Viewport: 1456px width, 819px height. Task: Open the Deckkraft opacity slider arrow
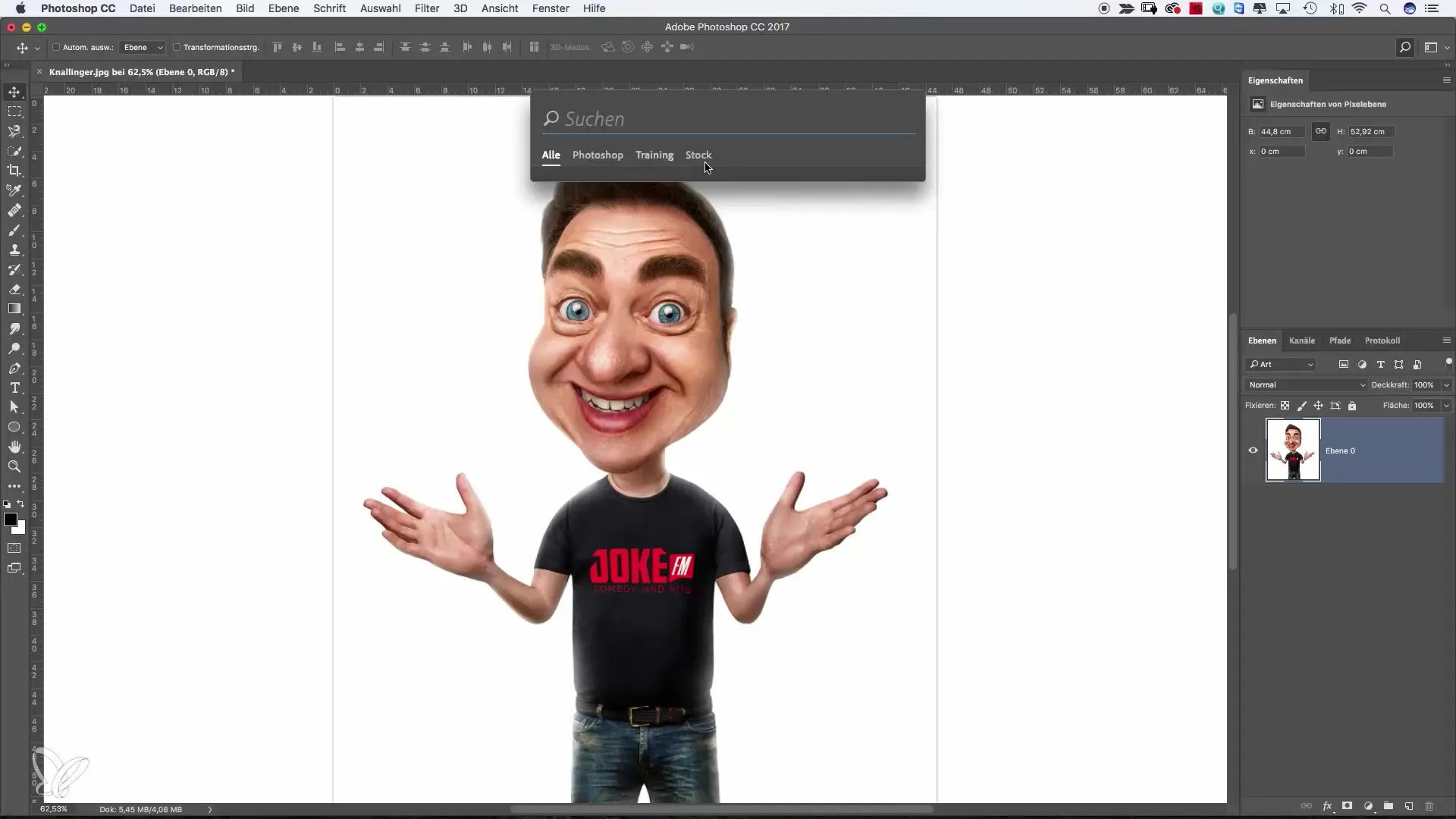click(x=1446, y=385)
